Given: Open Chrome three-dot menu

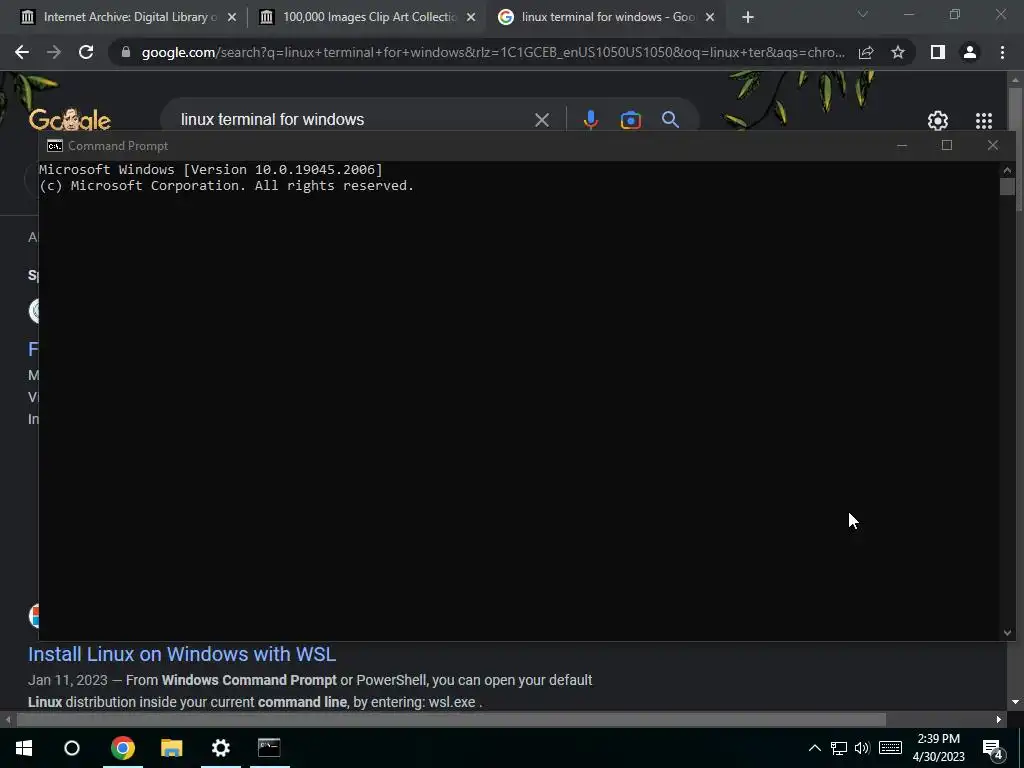Looking at the screenshot, I should click(1002, 52).
